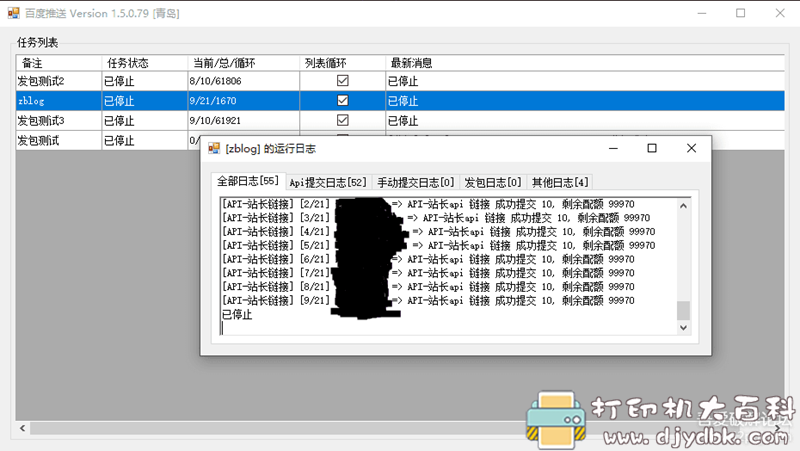Click the log vertical scrollbar thumb
Viewport: 800px width, 451px height.
click(x=683, y=311)
